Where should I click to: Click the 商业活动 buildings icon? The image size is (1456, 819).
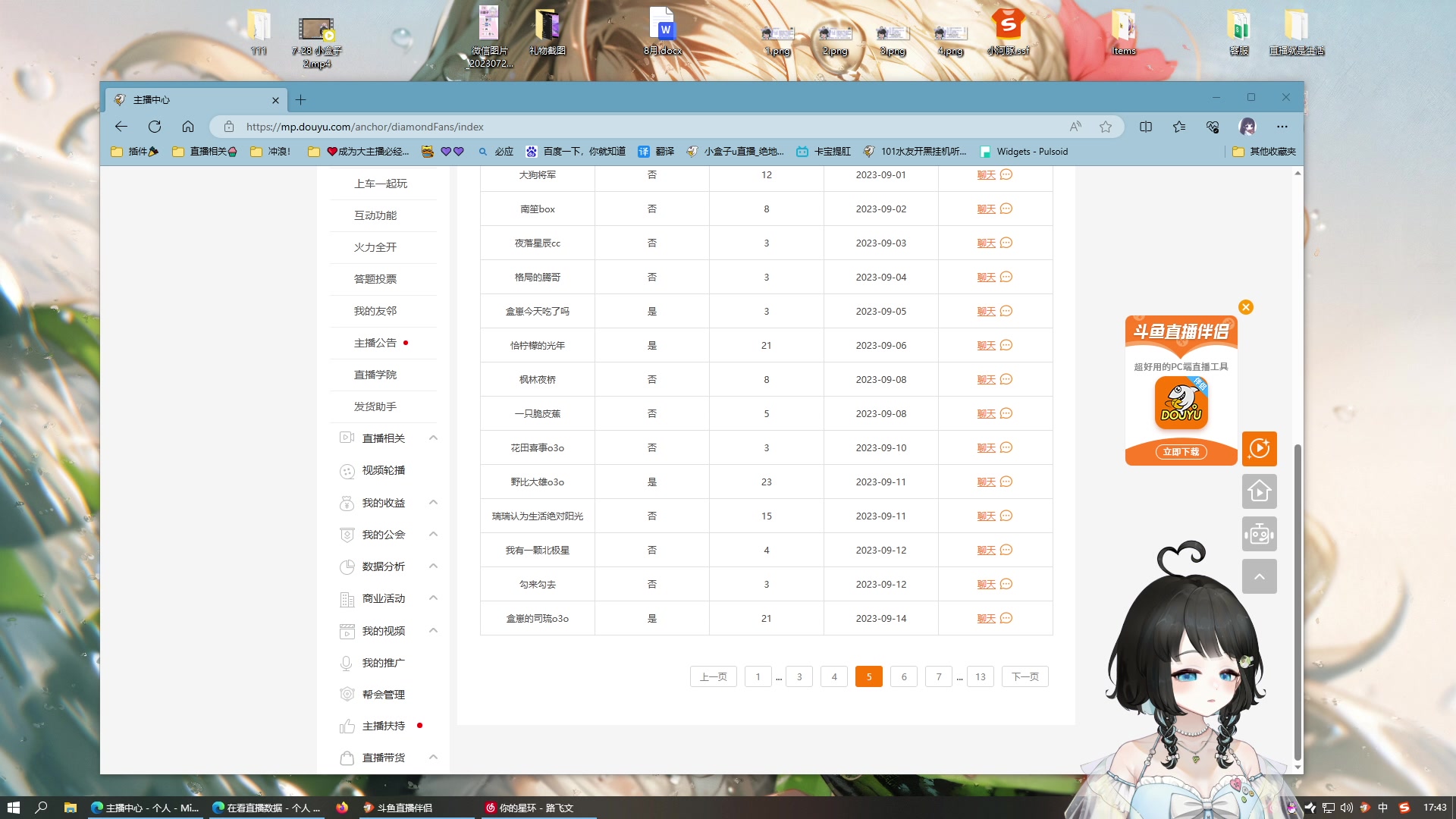click(347, 598)
